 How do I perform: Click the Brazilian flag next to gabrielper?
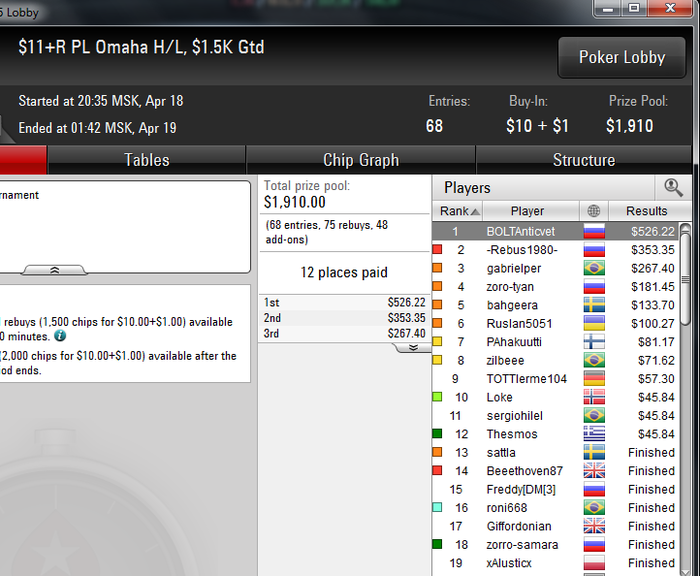(594, 268)
